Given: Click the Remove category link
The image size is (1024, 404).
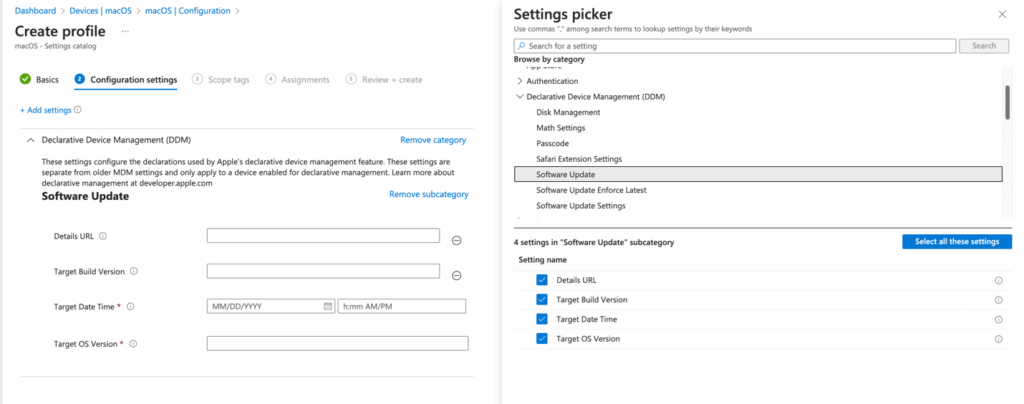Looking at the screenshot, I should coord(433,140).
